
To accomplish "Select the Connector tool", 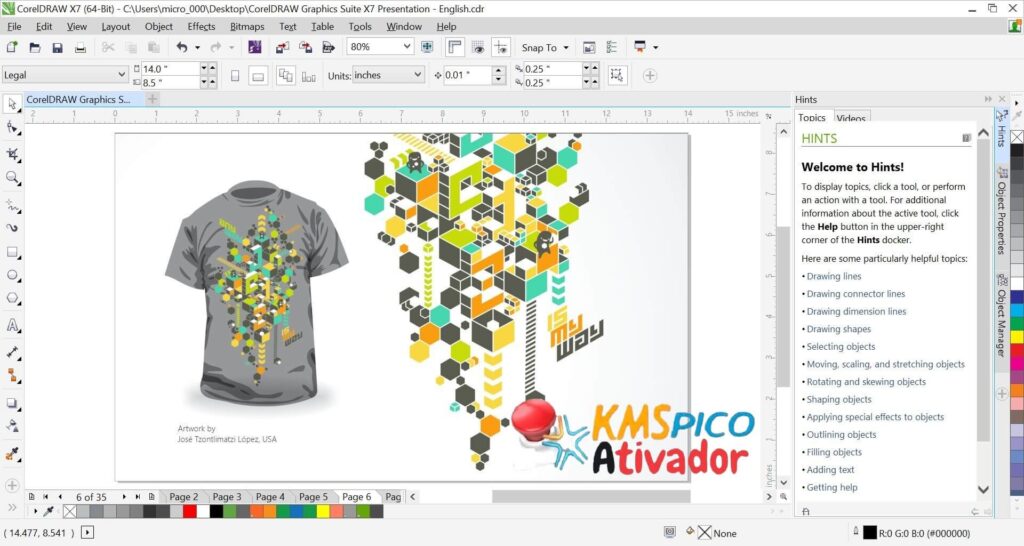I will pos(12,376).
